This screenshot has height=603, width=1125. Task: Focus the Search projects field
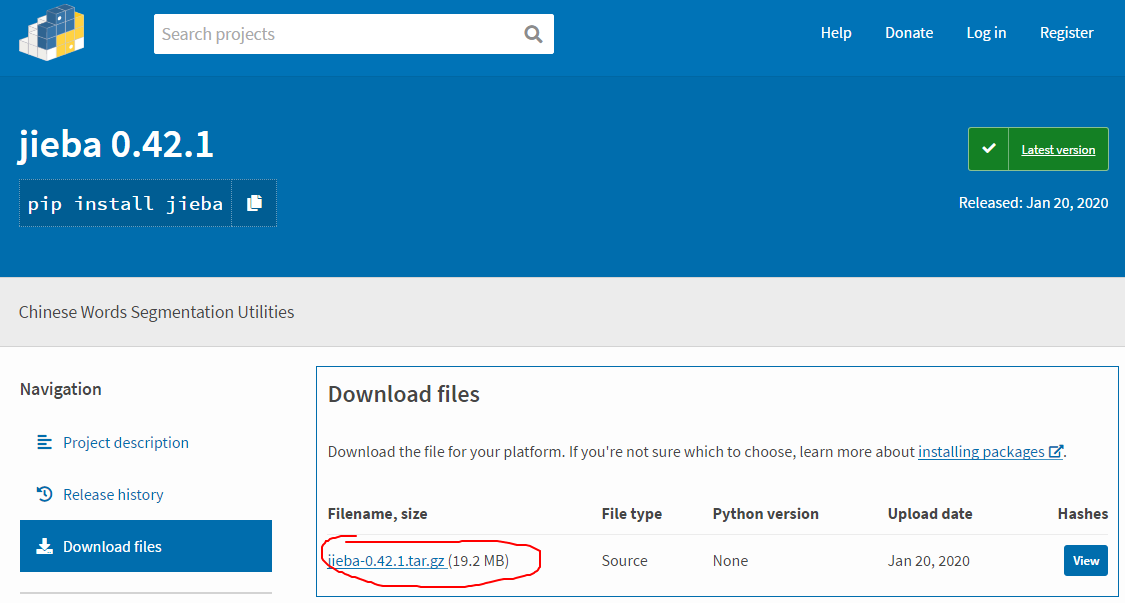354,34
